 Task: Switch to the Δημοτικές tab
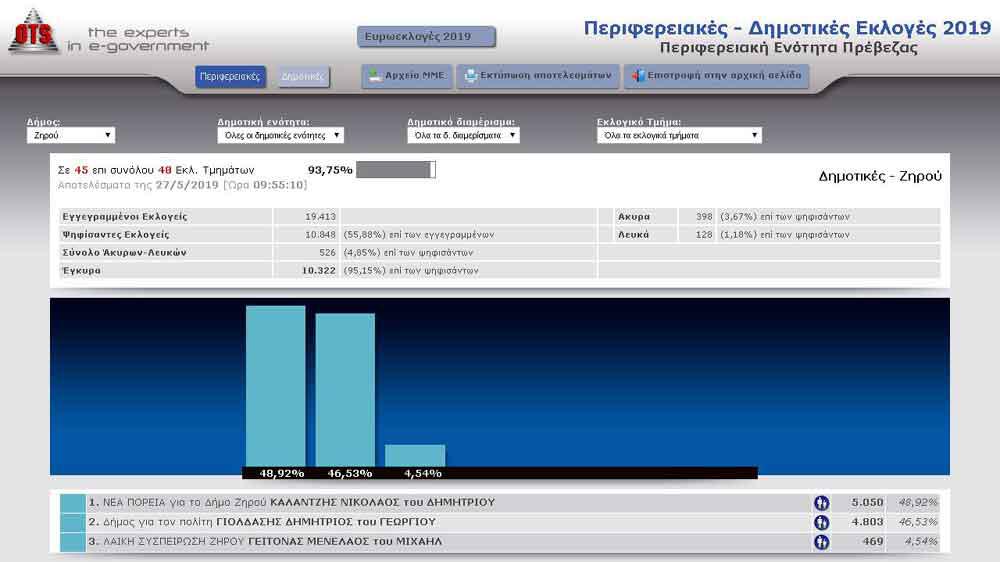coord(304,77)
